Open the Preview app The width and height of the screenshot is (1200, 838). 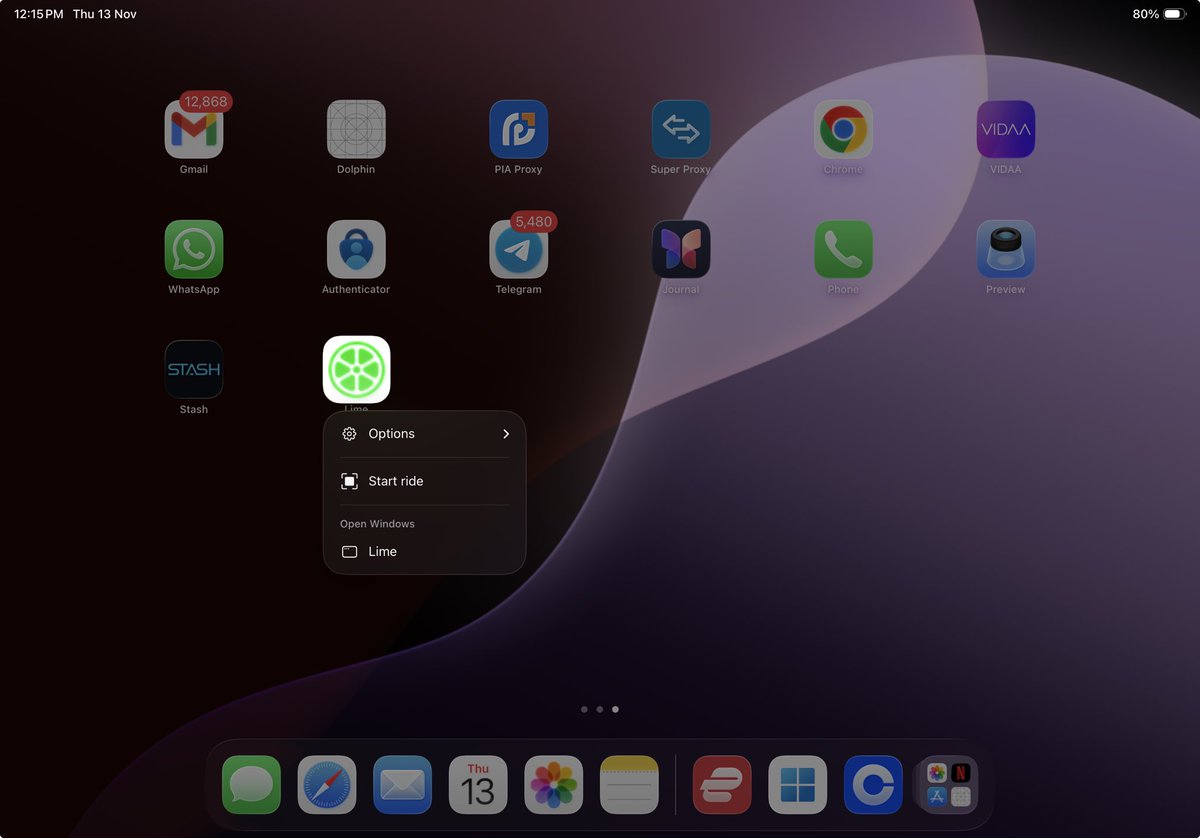pyautogui.click(x=1006, y=249)
